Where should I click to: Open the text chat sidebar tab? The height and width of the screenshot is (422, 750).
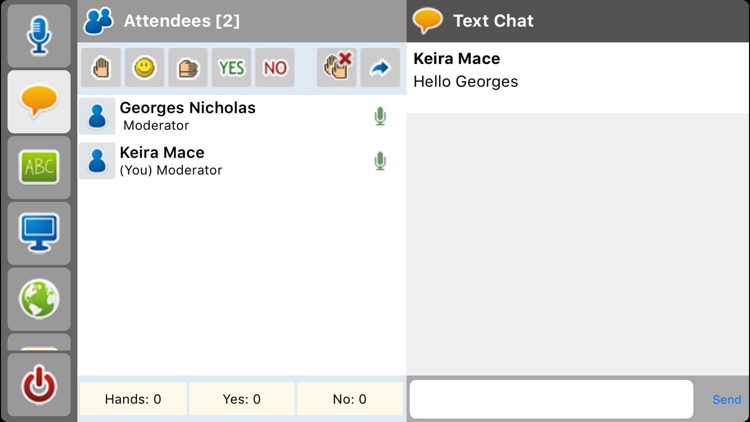[39, 101]
